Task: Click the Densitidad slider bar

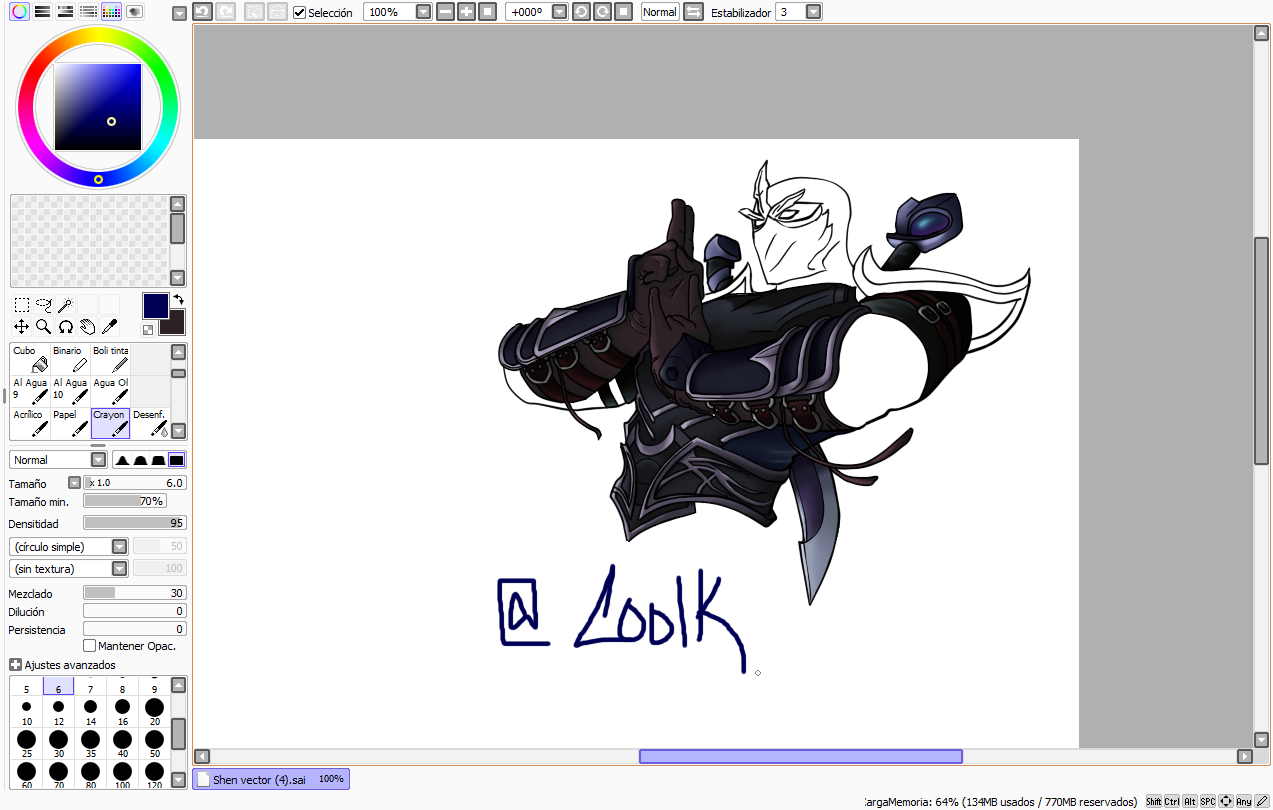Action: 135,523
